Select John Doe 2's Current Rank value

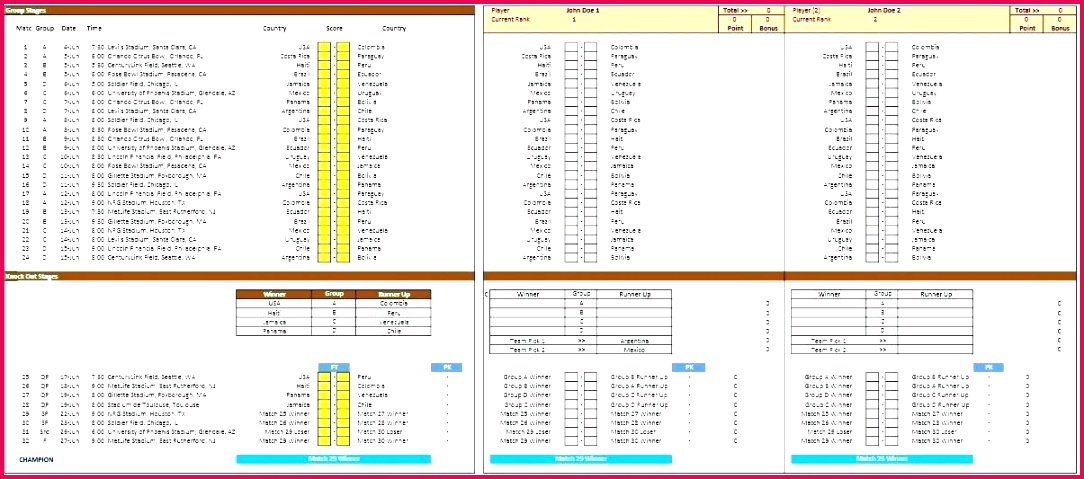pyautogui.click(x=875, y=19)
